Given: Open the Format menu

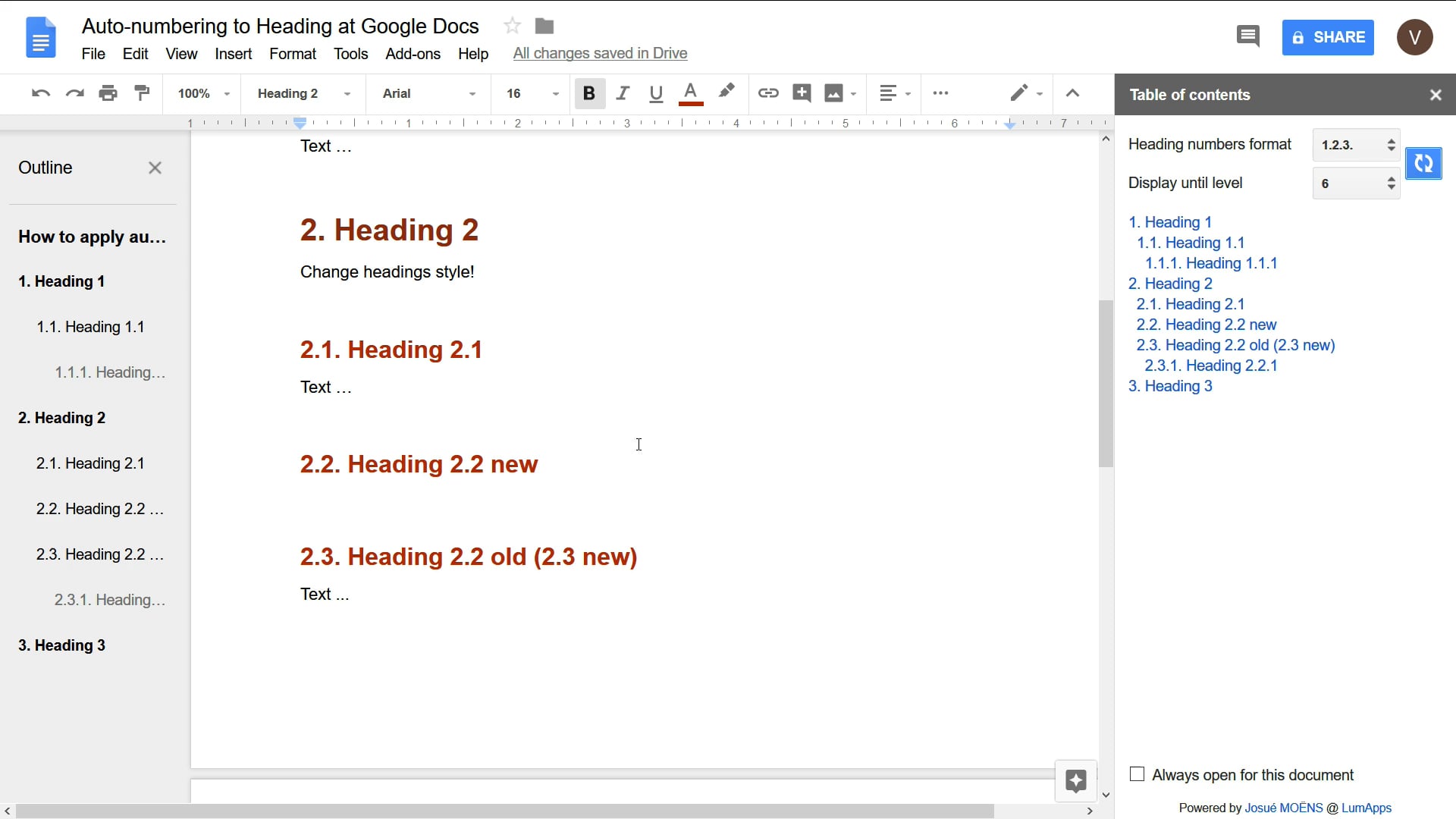Looking at the screenshot, I should (x=292, y=53).
